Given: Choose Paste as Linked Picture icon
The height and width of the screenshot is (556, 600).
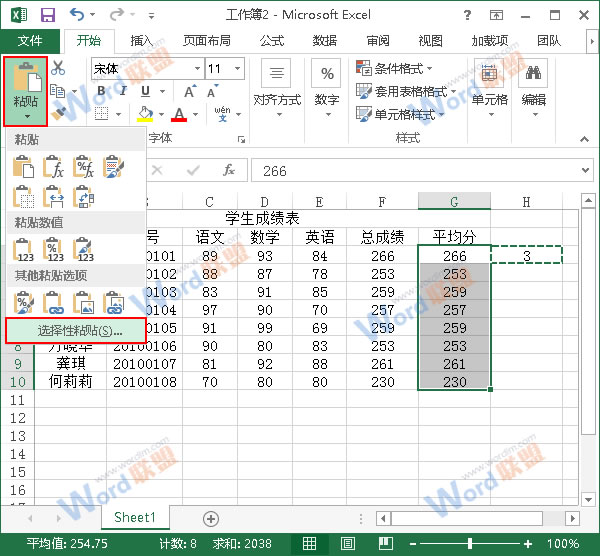Looking at the screenshot, I should [114, 303].
